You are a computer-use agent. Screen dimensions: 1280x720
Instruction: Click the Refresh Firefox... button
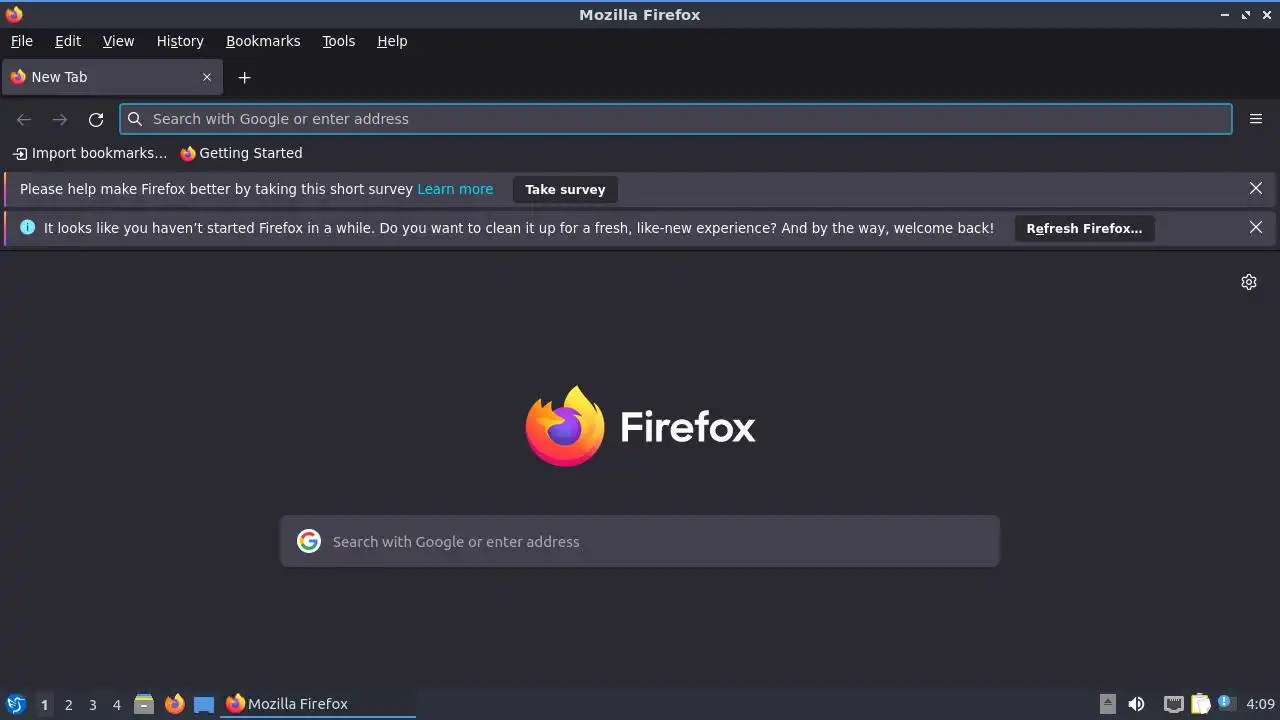point(1084,228)
